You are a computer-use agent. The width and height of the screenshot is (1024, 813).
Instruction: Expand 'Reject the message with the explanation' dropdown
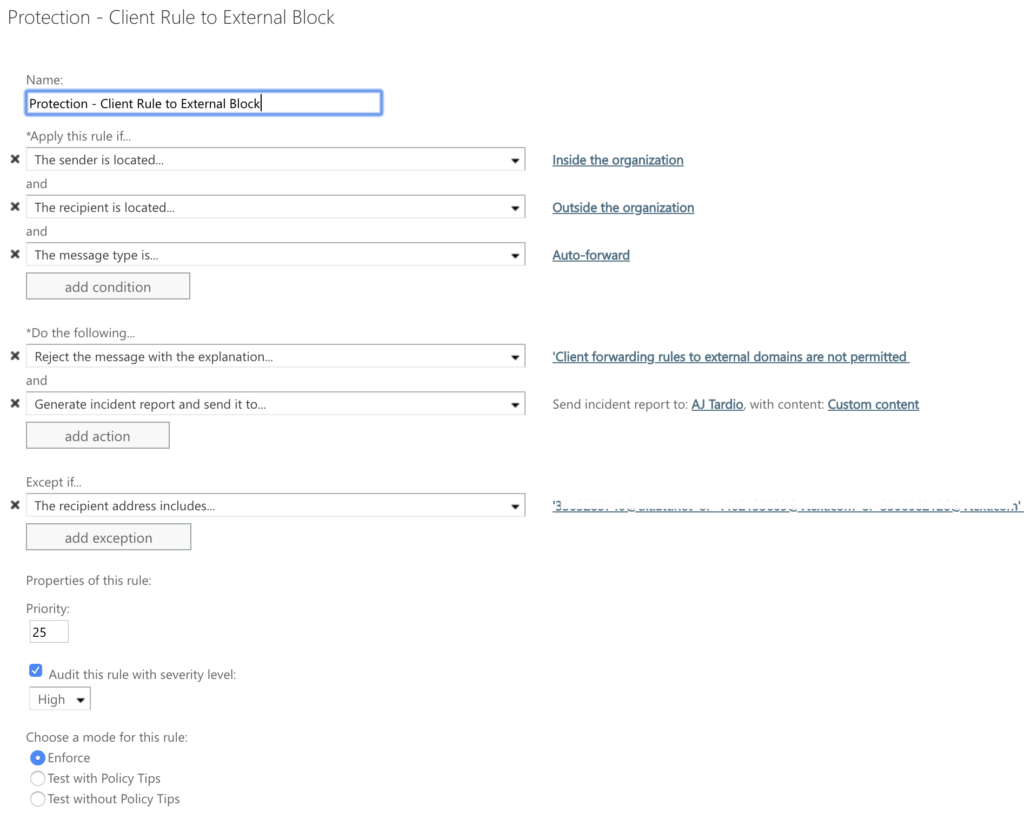tap(276, 357)
